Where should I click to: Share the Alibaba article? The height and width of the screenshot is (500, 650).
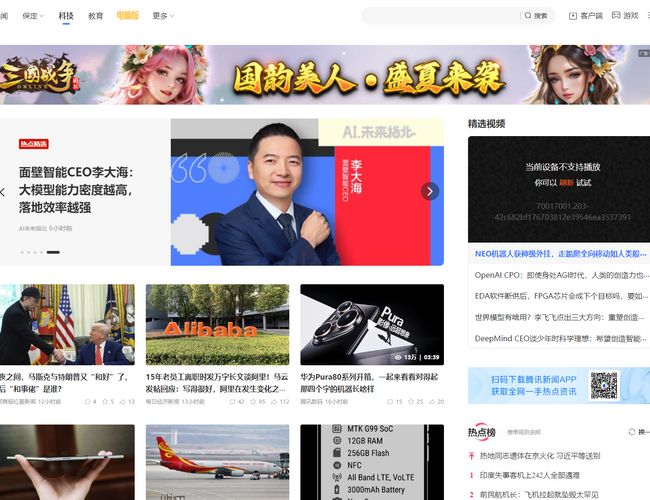[274, 402]
